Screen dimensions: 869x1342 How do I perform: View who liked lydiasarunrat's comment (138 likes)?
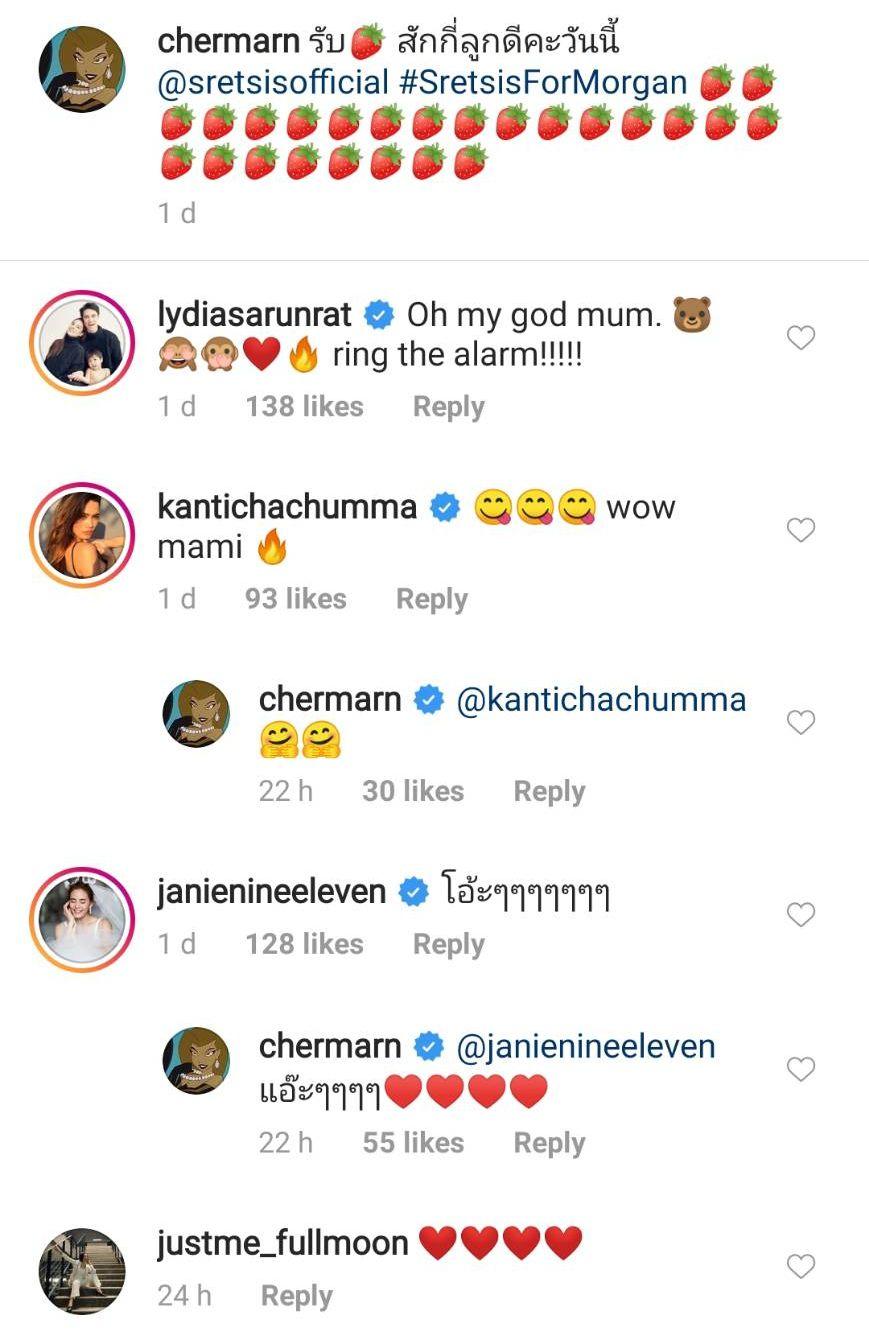(305, 407)
